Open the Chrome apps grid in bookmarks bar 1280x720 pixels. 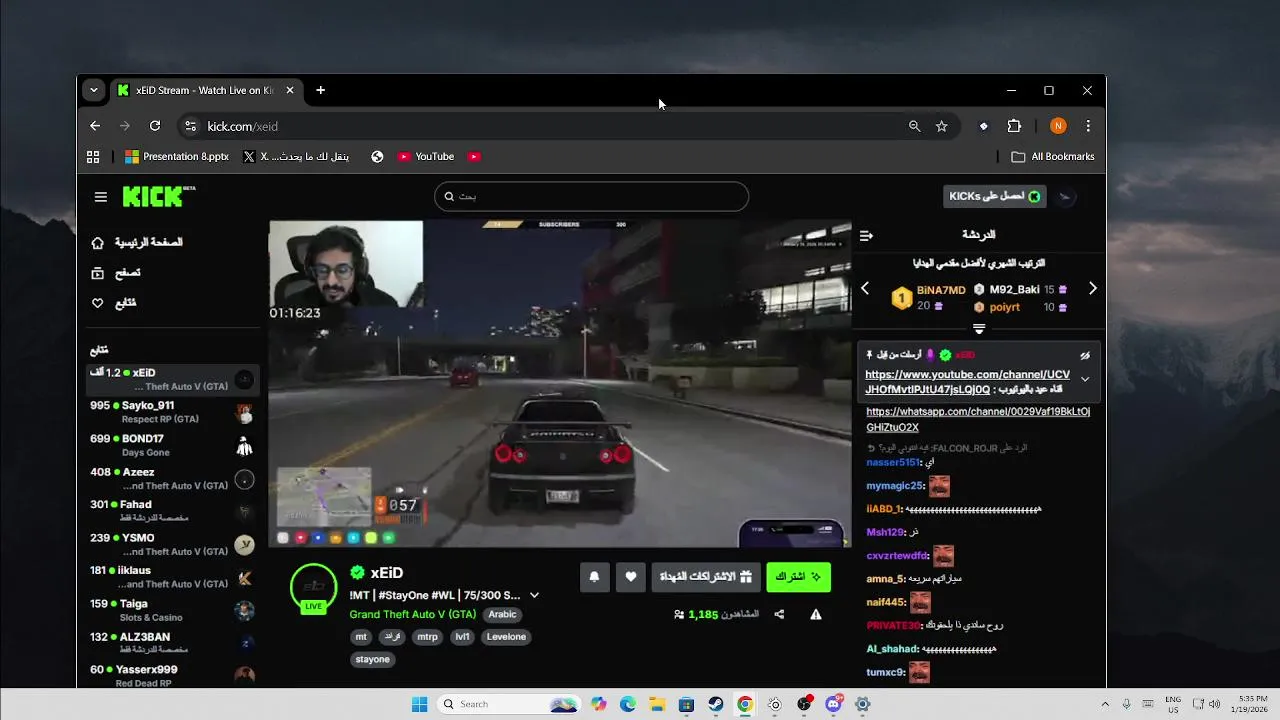pyautogui.click(x=93, y=157)
